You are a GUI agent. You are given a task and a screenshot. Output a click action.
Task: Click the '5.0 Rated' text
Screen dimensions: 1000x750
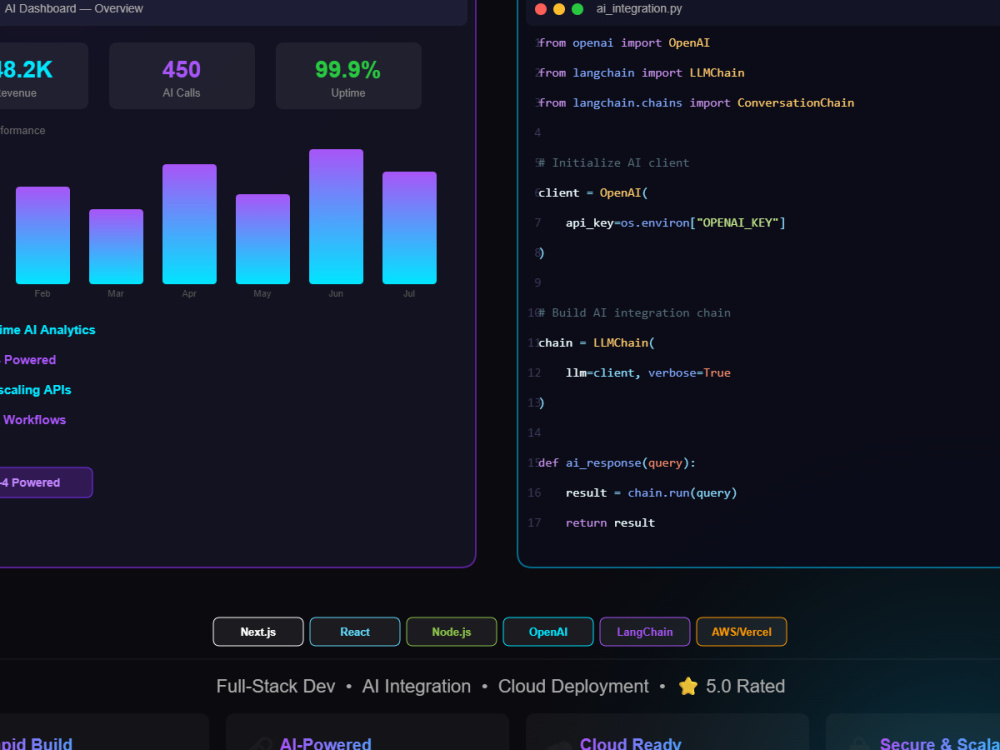point(746,686)
